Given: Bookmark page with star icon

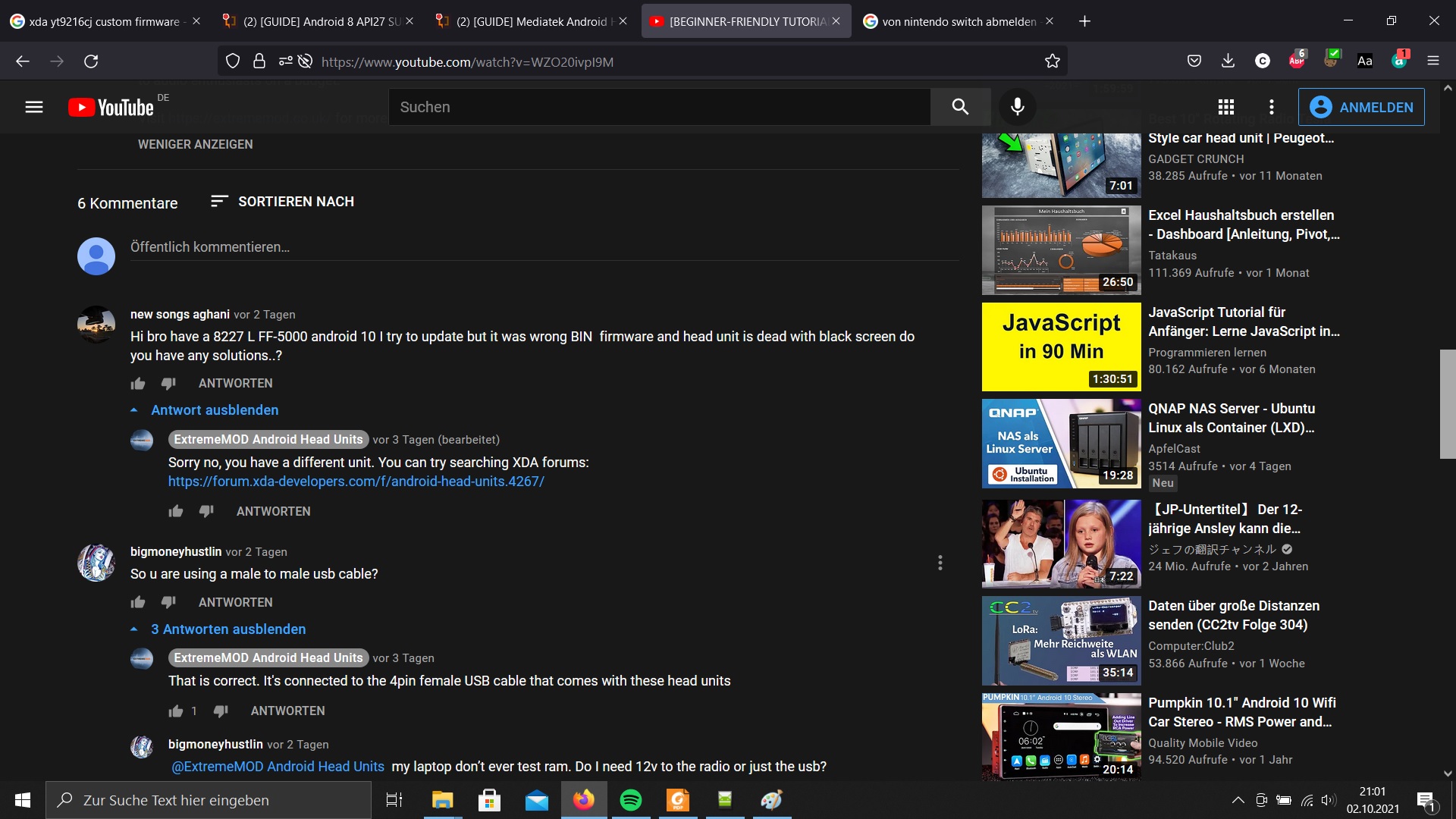Looking at the screenshot, I should click(x=1052, y=61).
